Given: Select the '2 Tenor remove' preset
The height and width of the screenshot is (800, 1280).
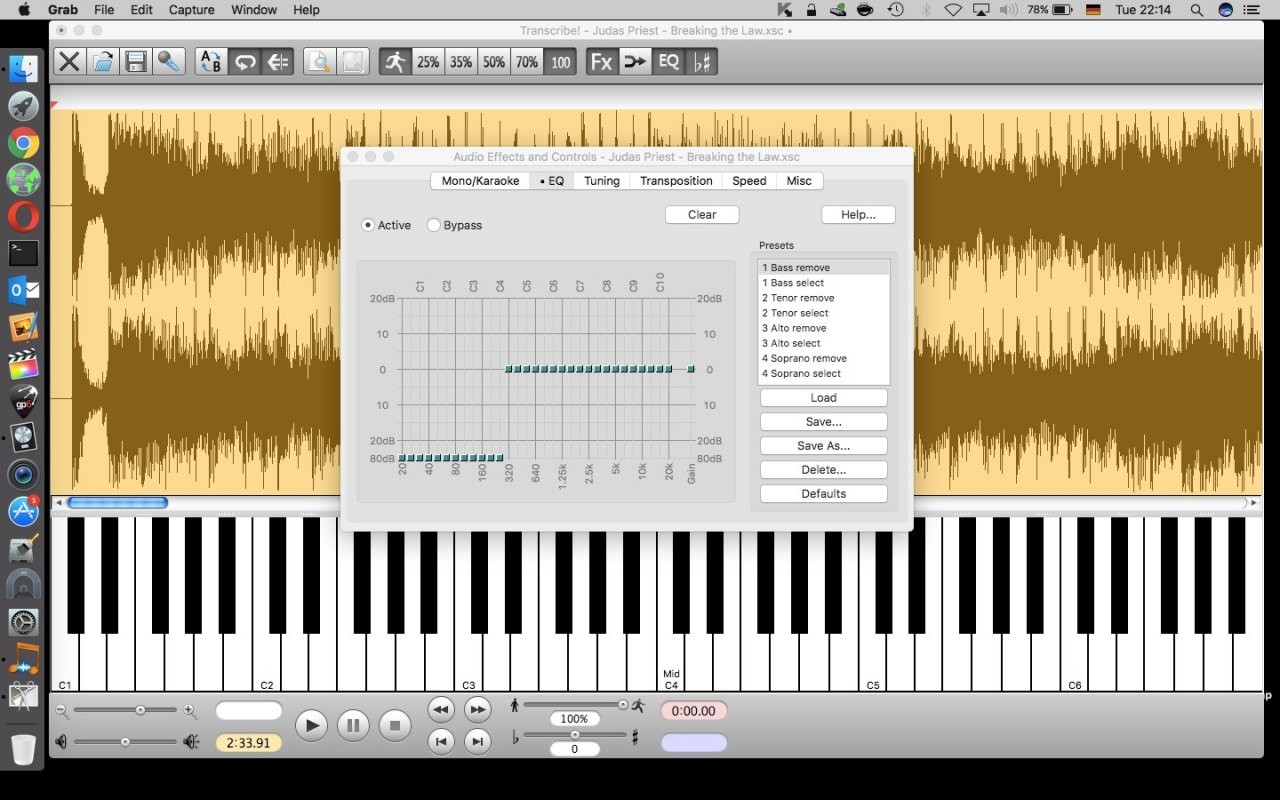Looking at the screenshot, I should pos(824,298).
